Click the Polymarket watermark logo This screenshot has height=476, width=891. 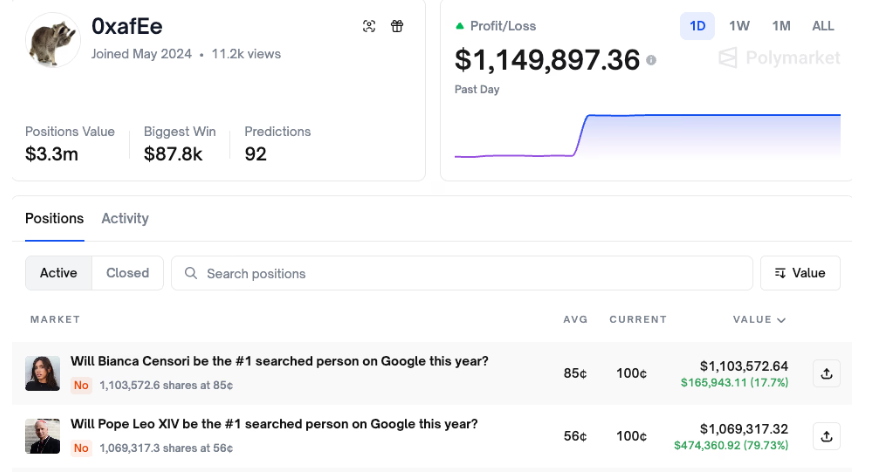(780, 59)
